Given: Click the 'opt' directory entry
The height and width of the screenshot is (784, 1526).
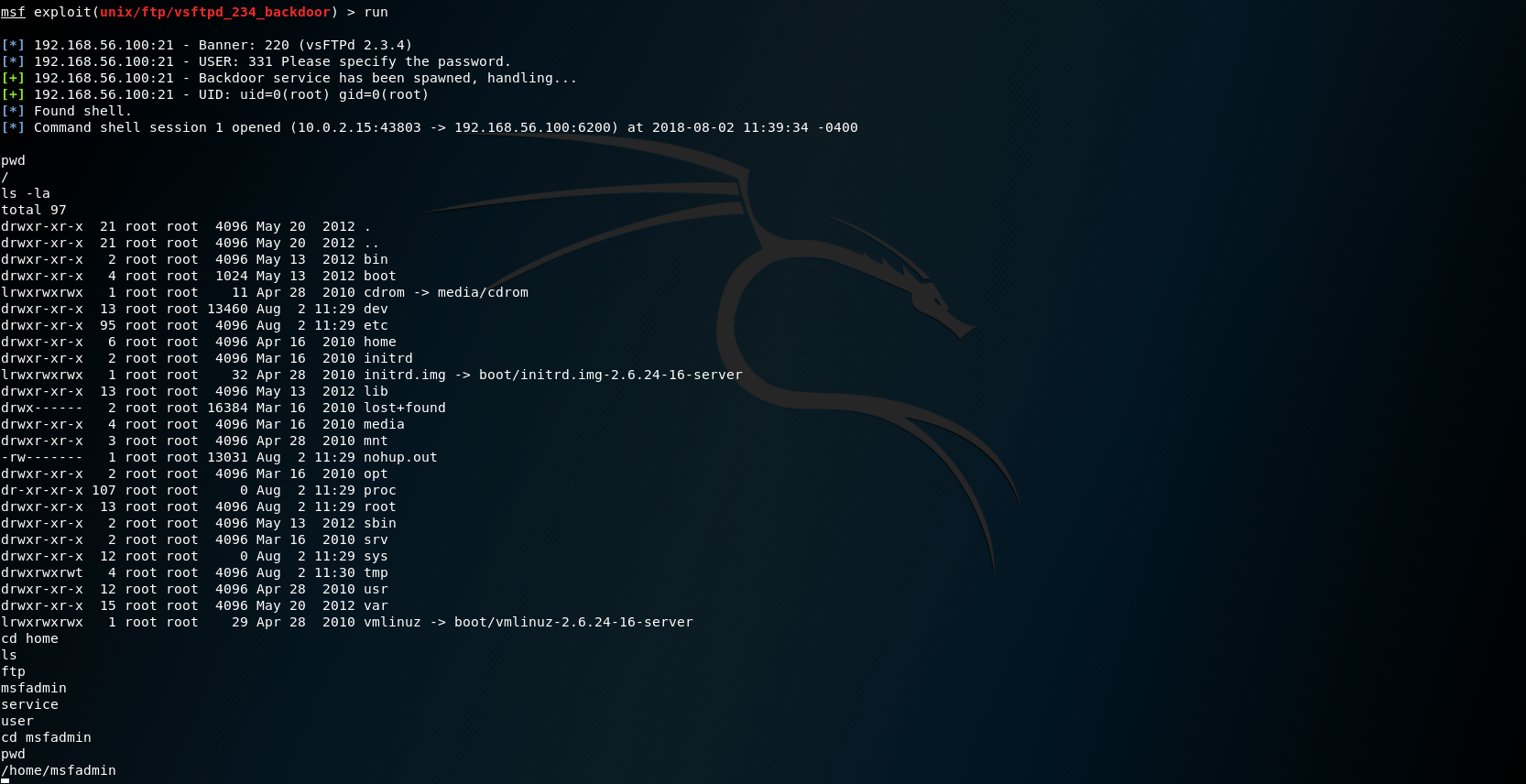Looking at the screenshot, I should pos(376,474).
